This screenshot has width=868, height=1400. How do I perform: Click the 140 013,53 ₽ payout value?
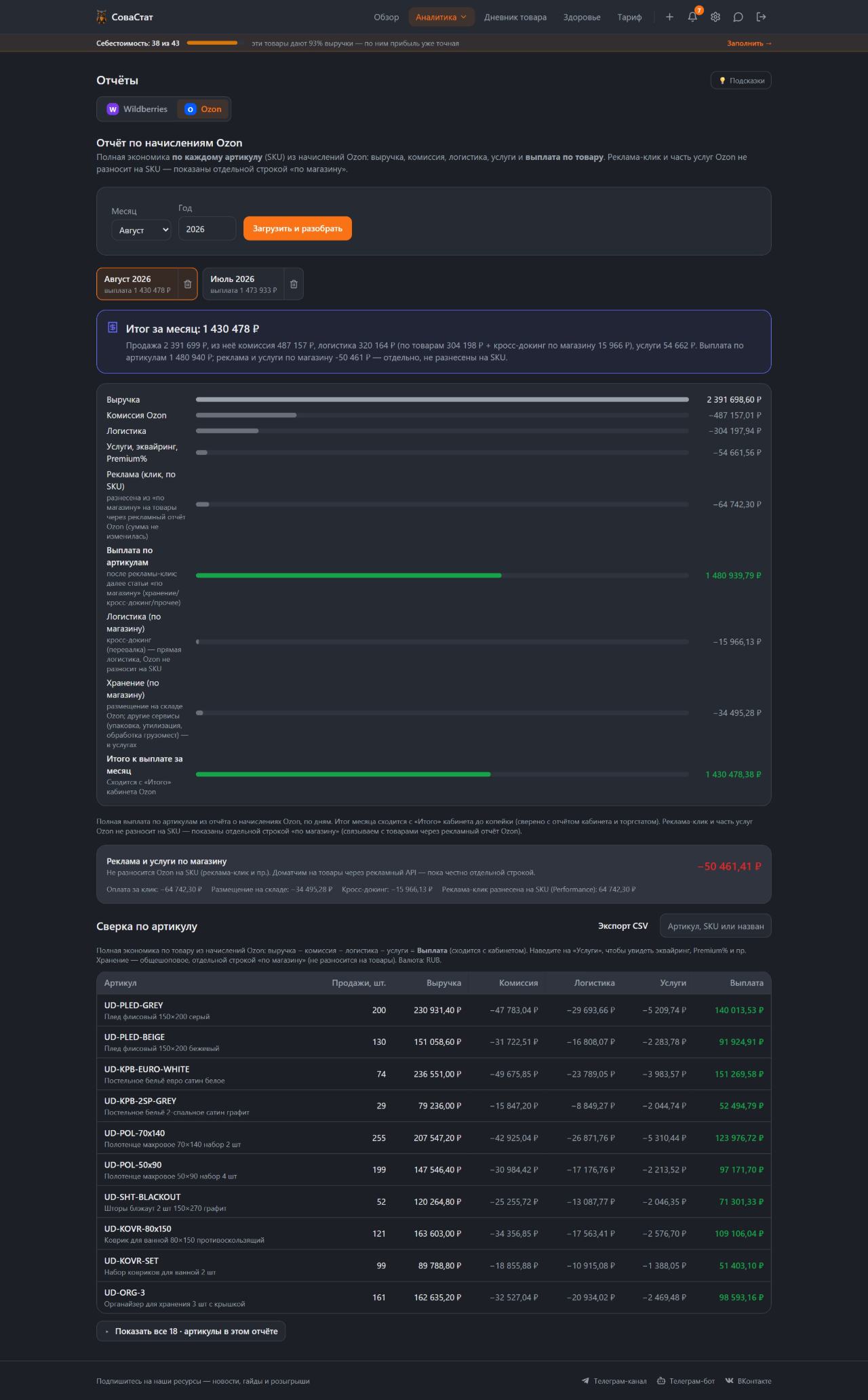point(739,1010)
